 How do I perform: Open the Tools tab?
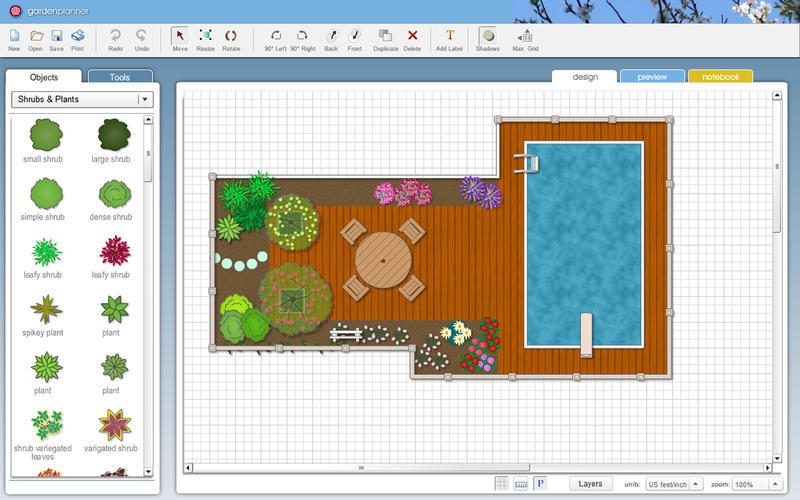[120, 77]
